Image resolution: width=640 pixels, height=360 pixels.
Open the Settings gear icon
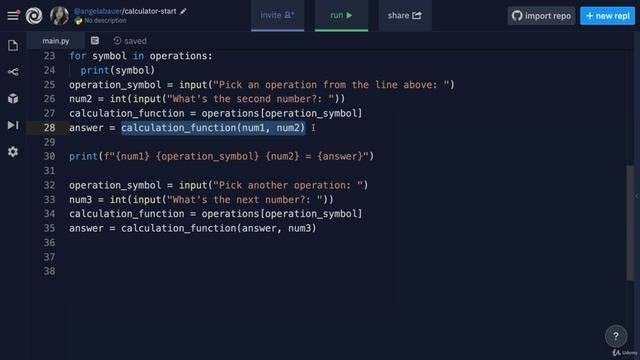coord(13,152)
